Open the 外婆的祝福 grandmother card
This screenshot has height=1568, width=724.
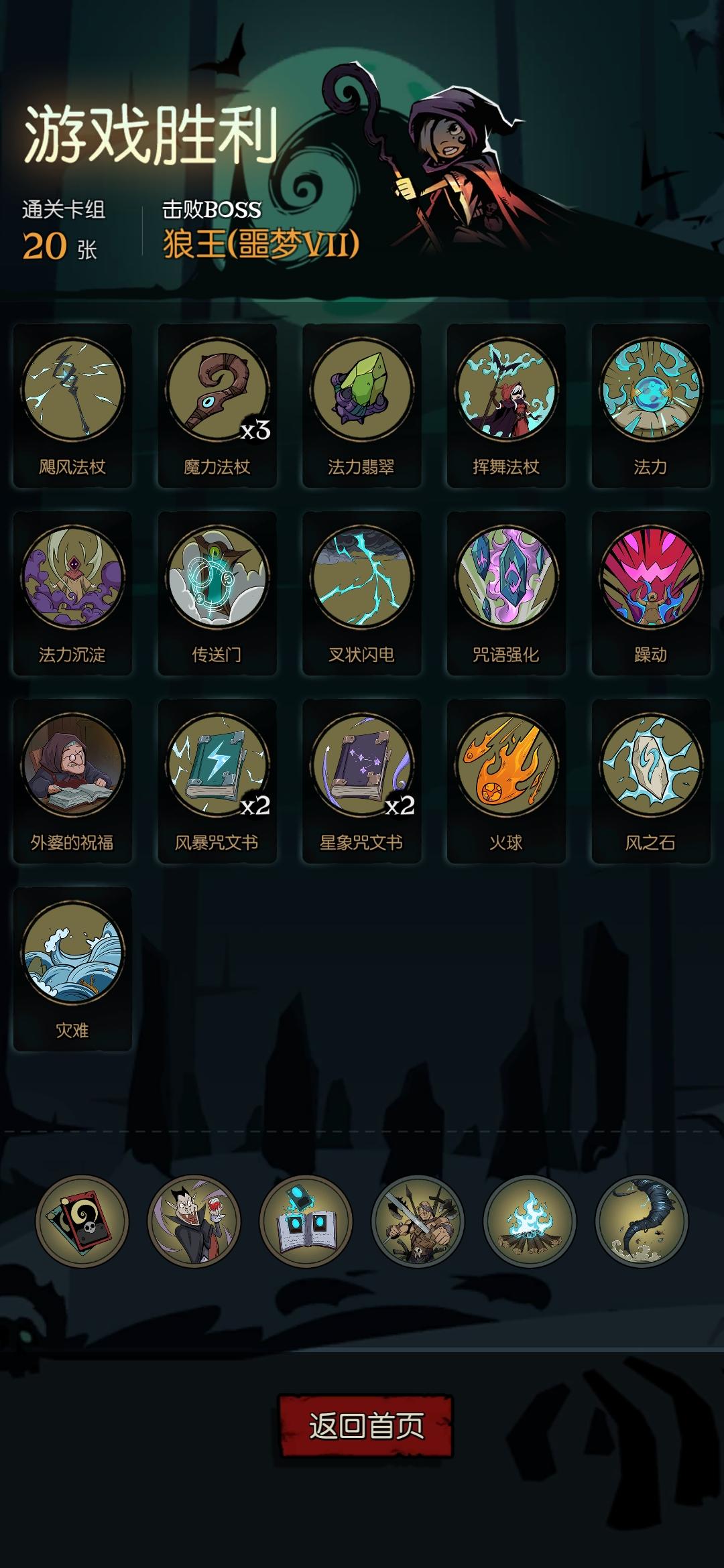(x=72, y=781)
